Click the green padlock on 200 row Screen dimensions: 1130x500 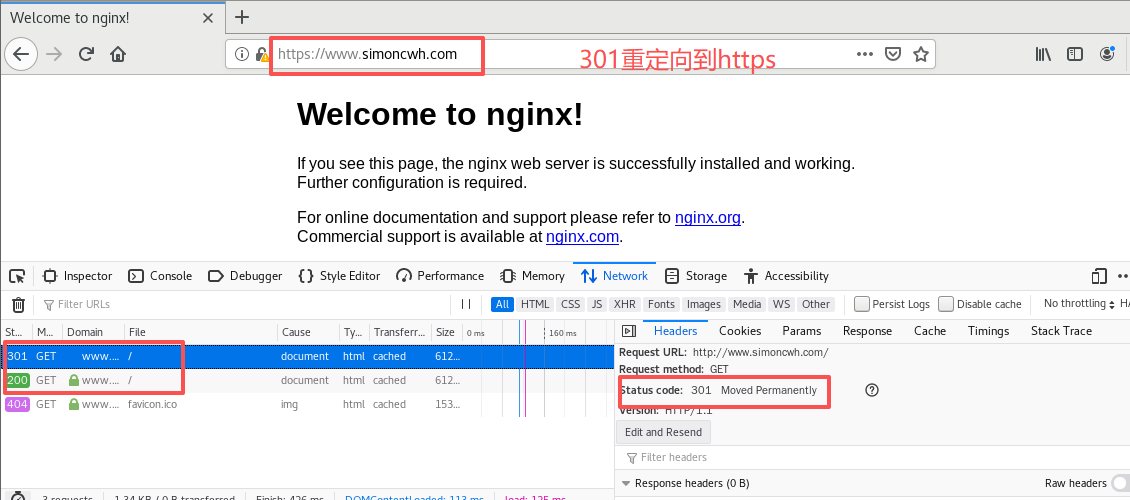click(73, 380)
